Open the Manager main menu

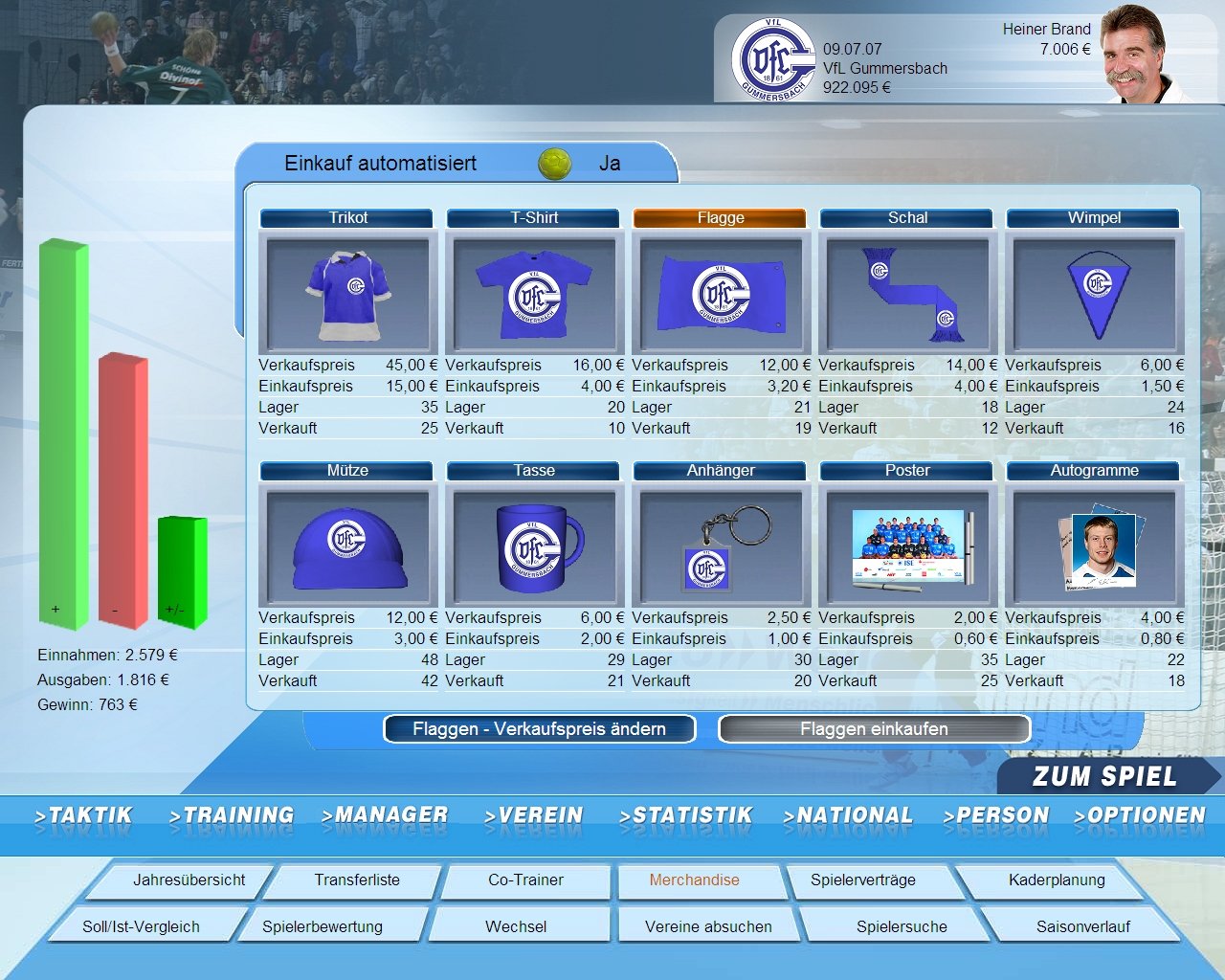[385, 815]
